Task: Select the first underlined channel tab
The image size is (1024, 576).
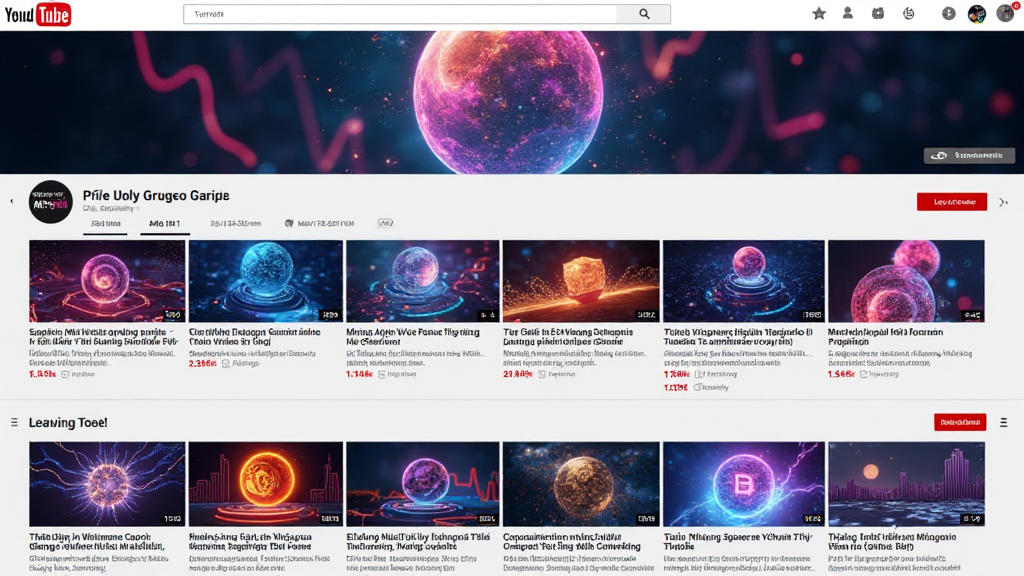Action: click(105, 224)
